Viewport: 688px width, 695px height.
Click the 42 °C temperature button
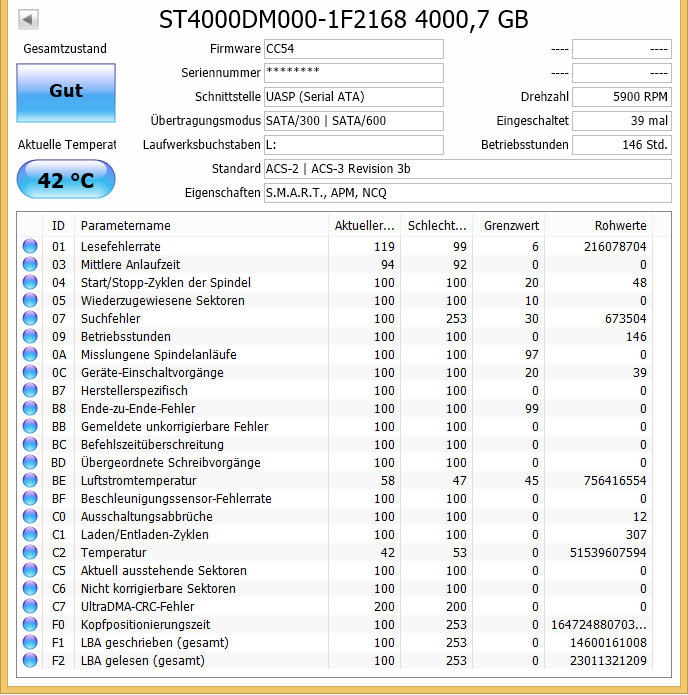click(66, 180)
